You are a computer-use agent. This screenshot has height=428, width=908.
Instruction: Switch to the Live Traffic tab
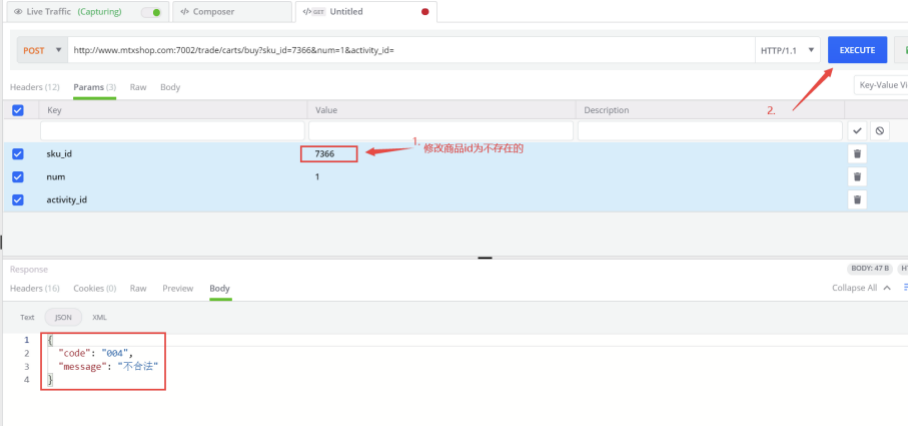88,12
